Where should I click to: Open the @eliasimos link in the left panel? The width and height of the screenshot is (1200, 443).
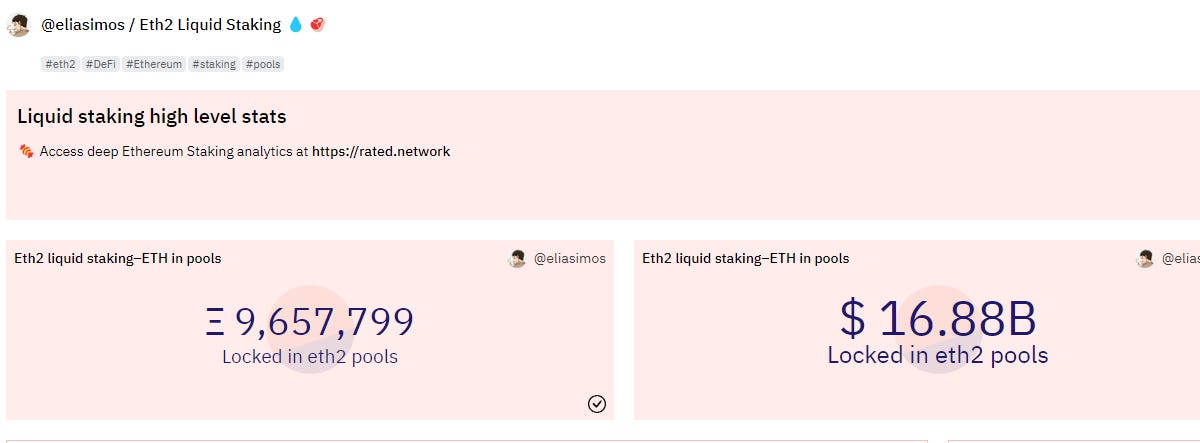click(569, 259)
